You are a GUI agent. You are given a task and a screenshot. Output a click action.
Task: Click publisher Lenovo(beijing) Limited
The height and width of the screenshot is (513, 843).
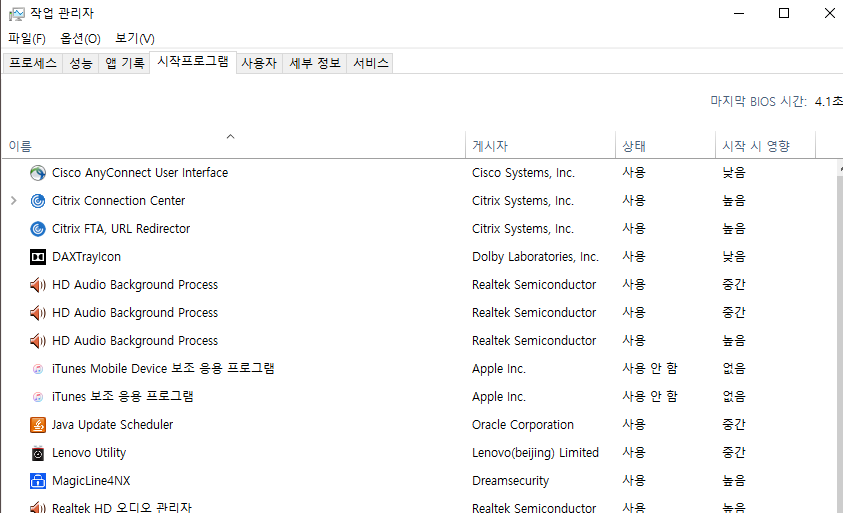pyautogui.click(x=535, y=453)
